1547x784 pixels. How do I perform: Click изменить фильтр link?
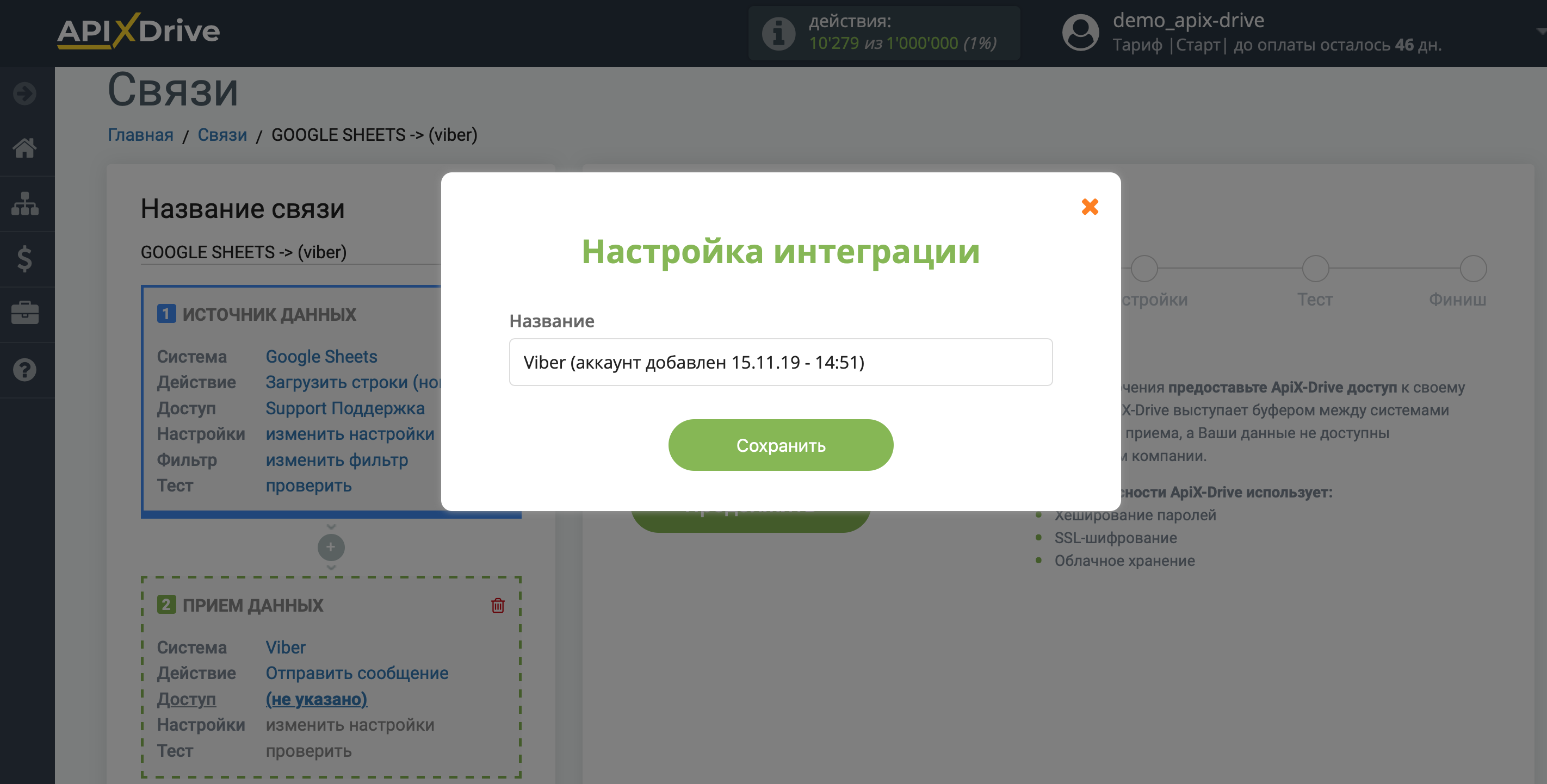(x=337, y=460)
